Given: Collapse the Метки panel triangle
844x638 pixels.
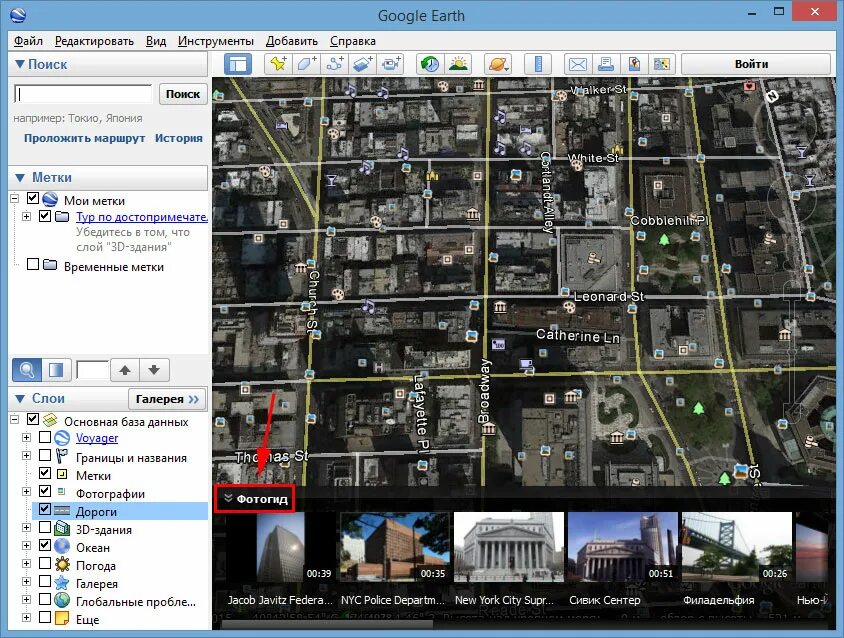Looking at the screenshot, I should pyautogui.click(x=20, y=177).
